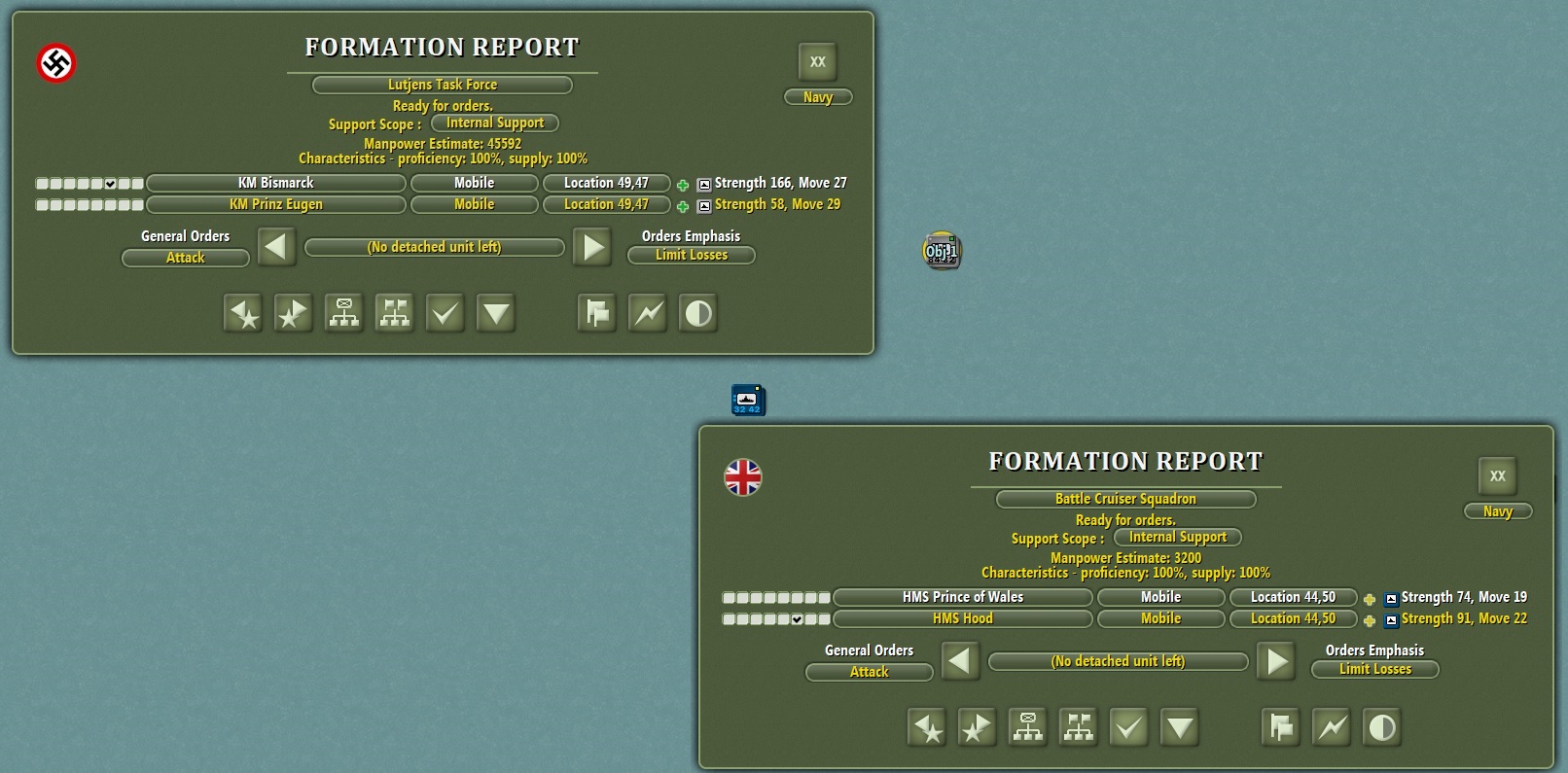This screenshot has width=1568, height=773.
Task: Change Battle Cruiser Squadron Internal Support scope
Action: [x=1178, y=537]
